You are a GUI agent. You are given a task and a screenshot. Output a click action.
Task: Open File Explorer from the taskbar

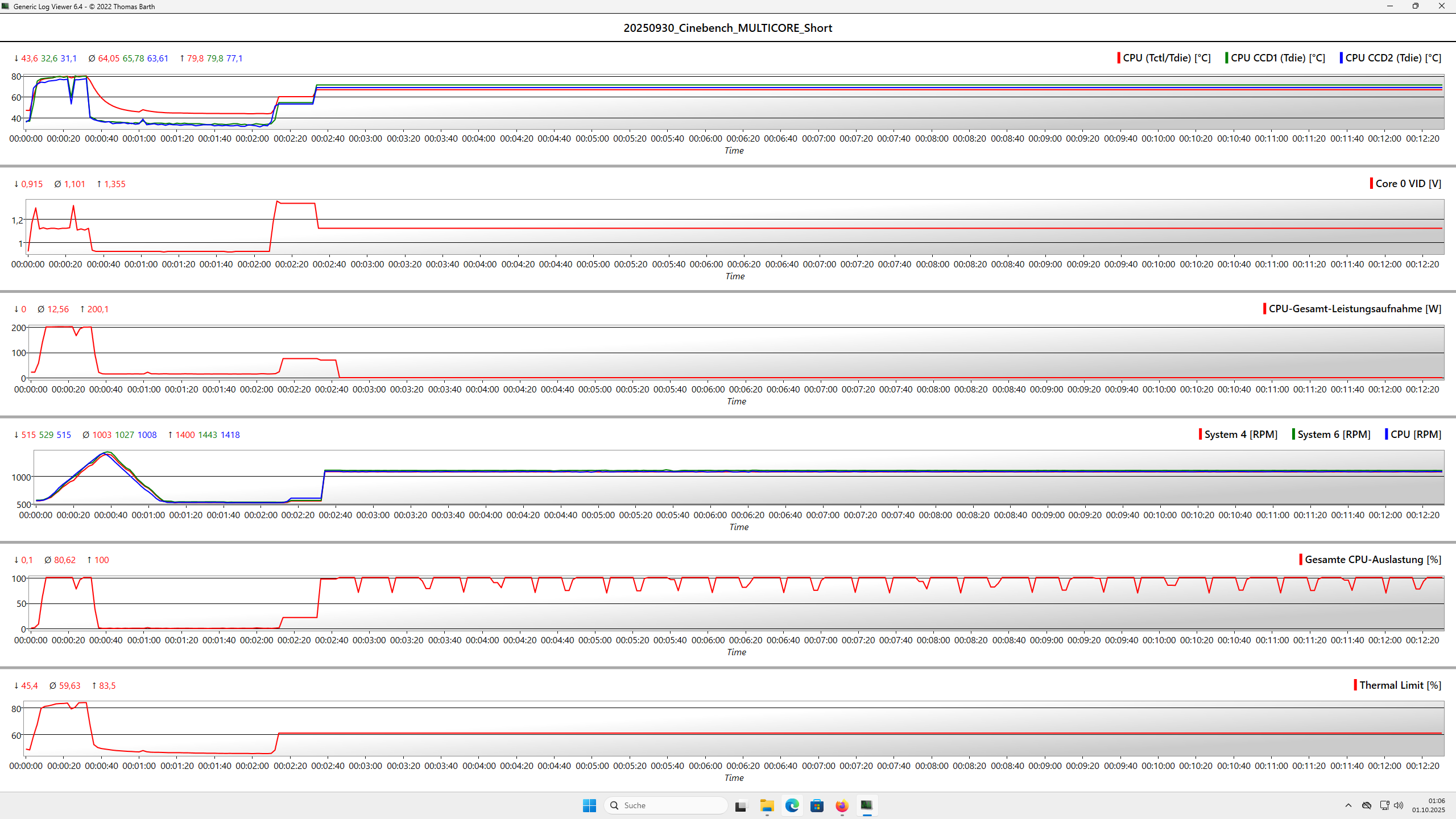pos(767,805)
